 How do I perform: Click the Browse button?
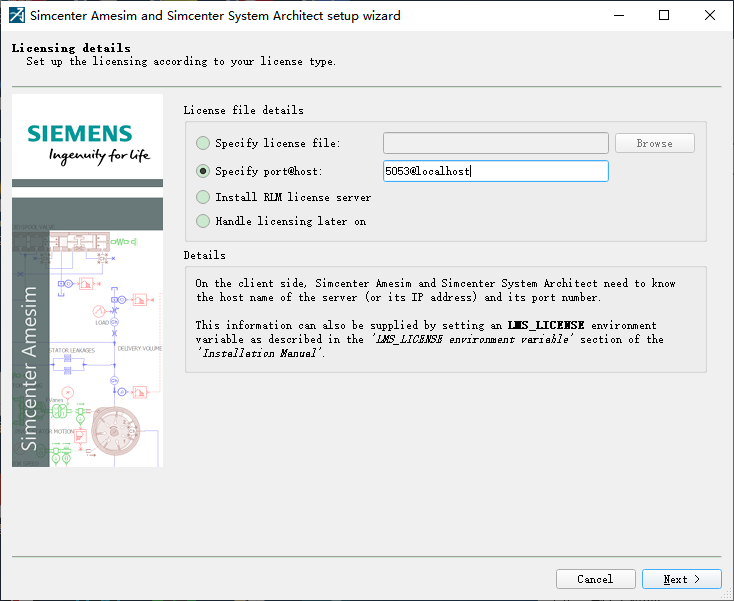[x=654, y=143]
